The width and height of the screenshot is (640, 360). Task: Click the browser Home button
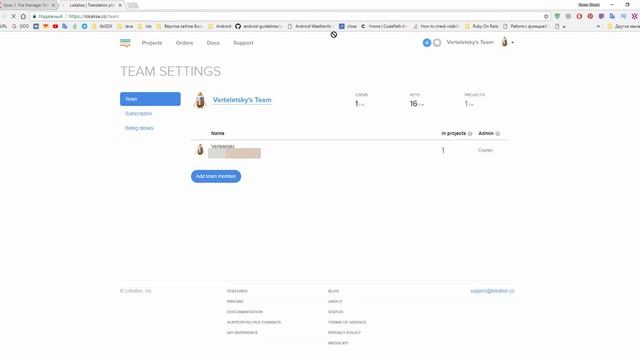pos(23,16)
